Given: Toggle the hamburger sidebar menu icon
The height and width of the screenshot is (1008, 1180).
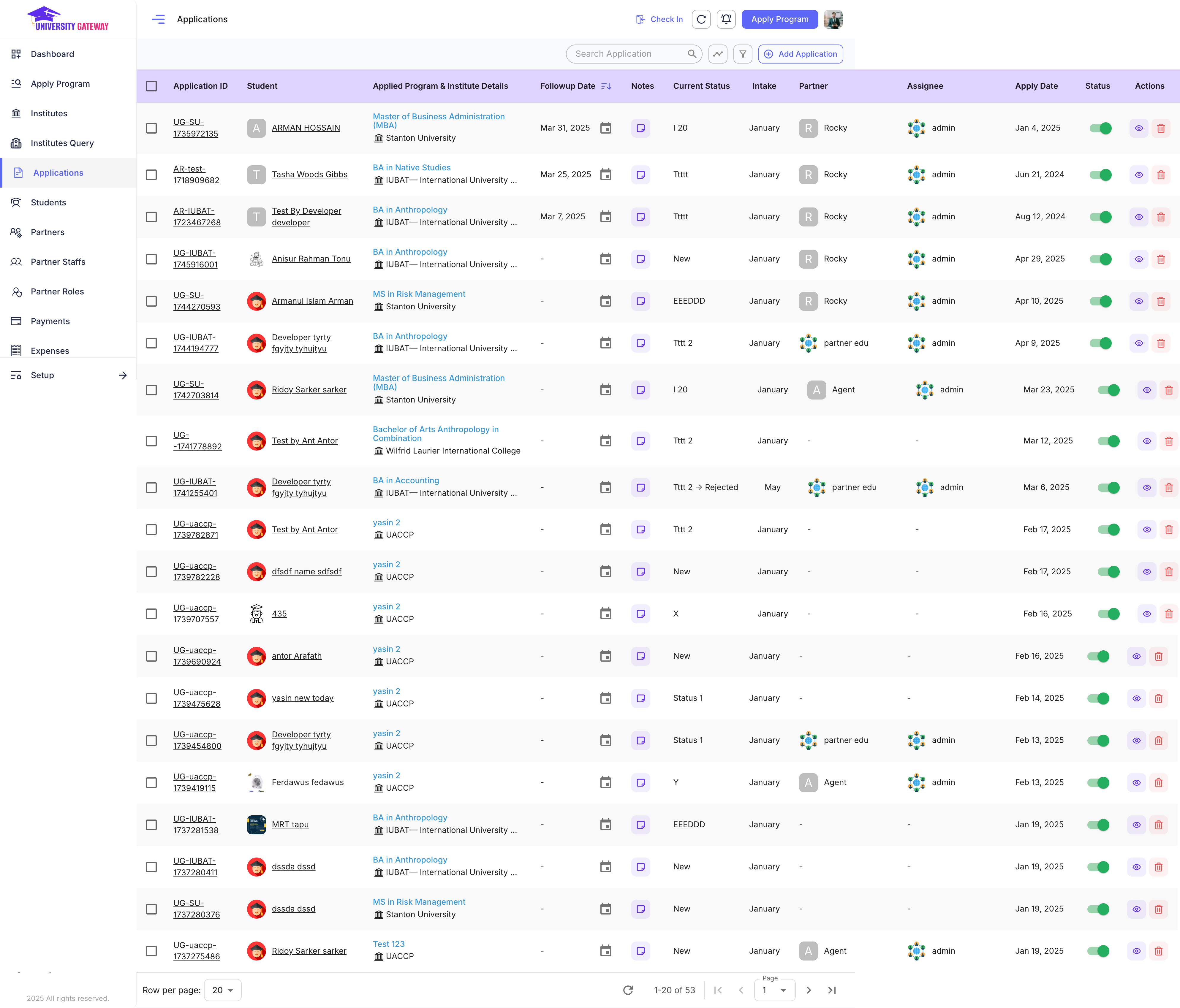Looking at the screenshot, I should [x=158, y=19].
